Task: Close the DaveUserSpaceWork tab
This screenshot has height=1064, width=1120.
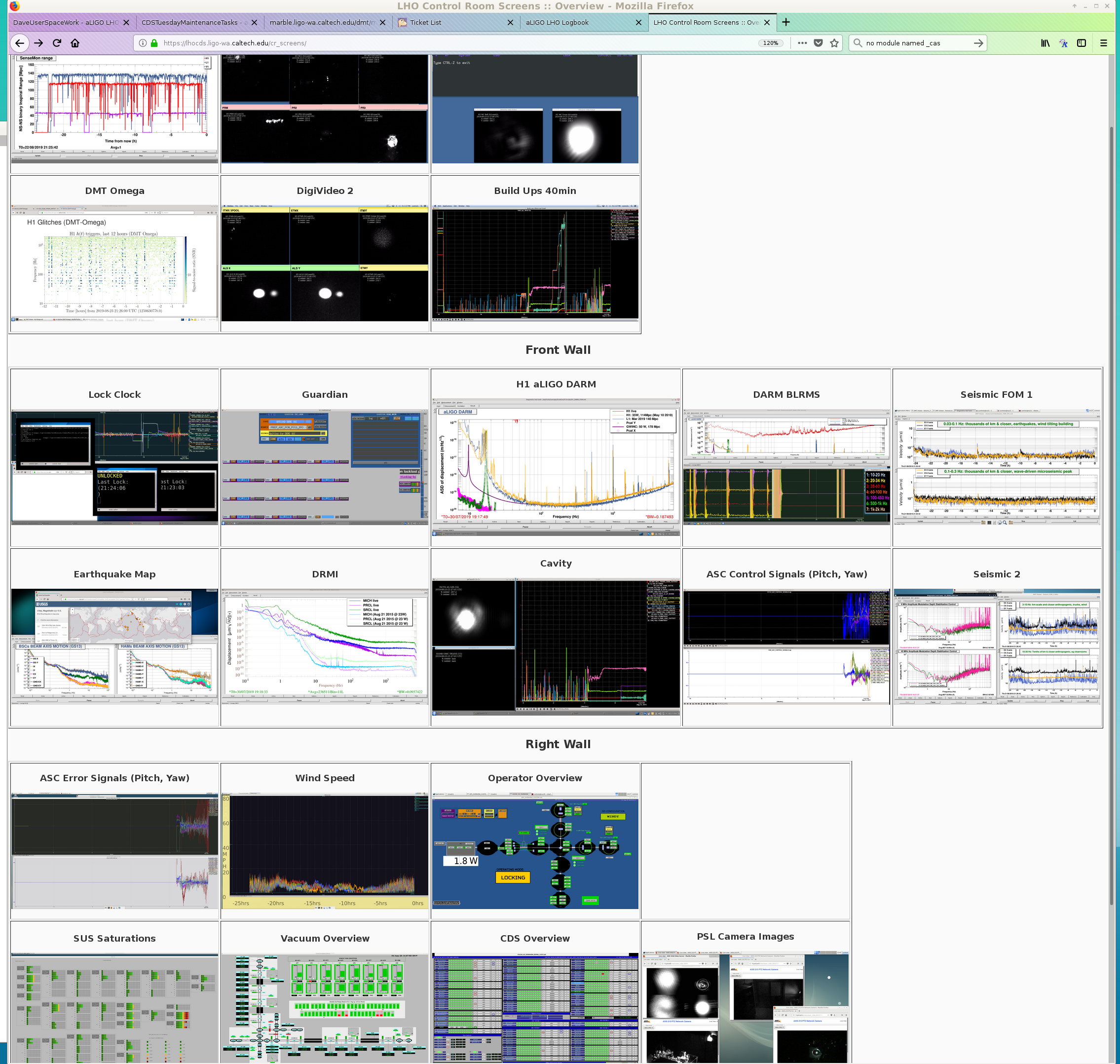Action: 126,23
